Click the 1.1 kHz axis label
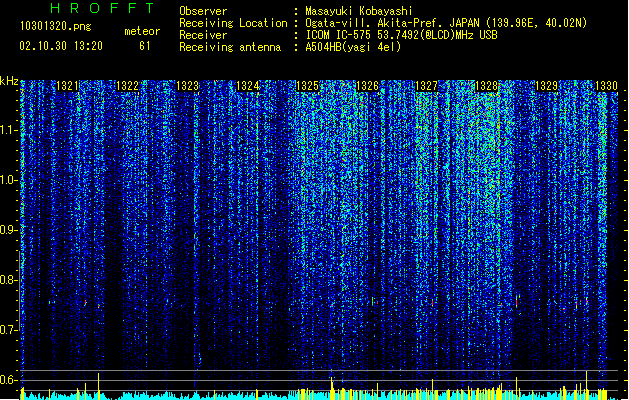 pyautogui.click(x=9, y=130)
